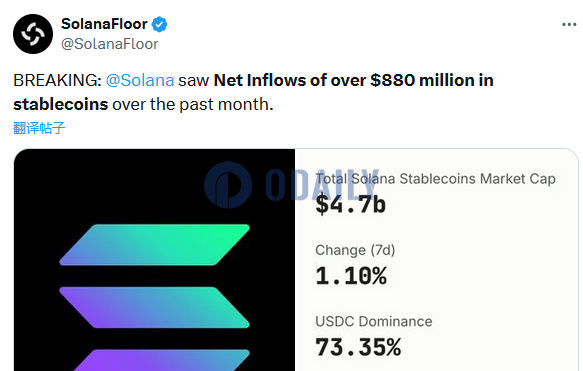The width and height of the screenshot is (583, 371).
Task: Open the @SolanaFloor handle link
Action: coord(110,44)
